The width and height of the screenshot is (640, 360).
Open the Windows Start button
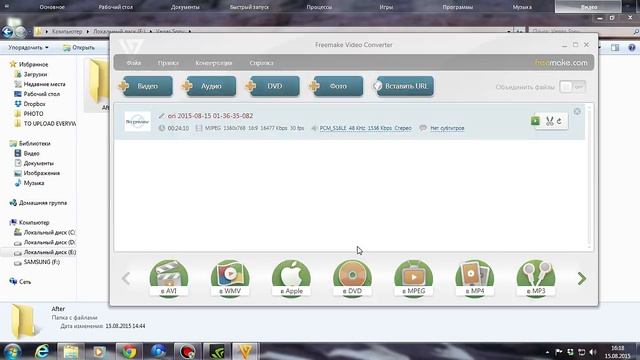pyautogui.click(x=12, y=351)
